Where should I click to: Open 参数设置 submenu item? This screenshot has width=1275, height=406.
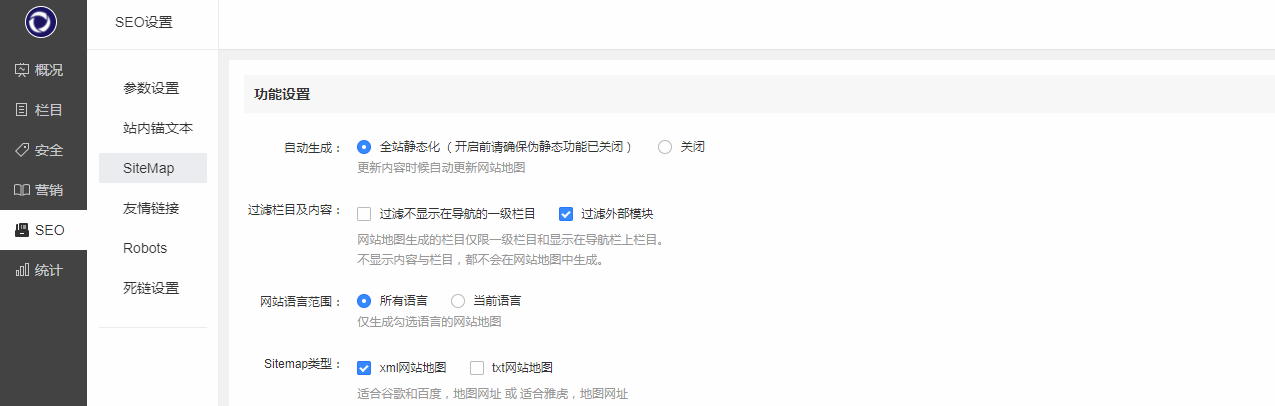(x=152, y=88)
